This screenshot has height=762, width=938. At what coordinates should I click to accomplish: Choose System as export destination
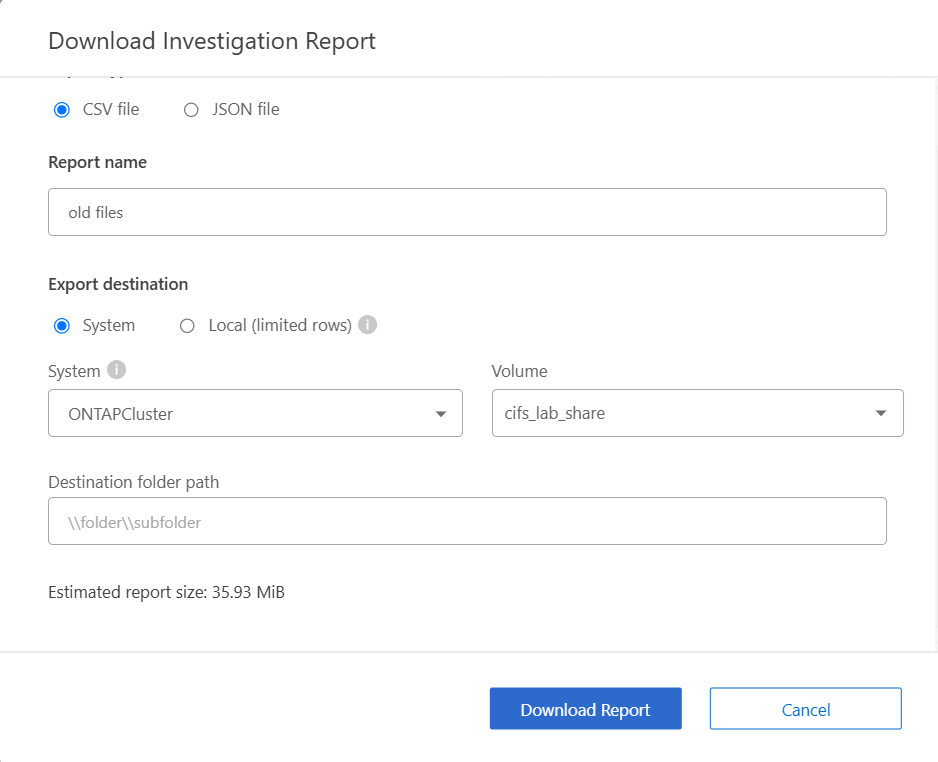coord(61,325)
